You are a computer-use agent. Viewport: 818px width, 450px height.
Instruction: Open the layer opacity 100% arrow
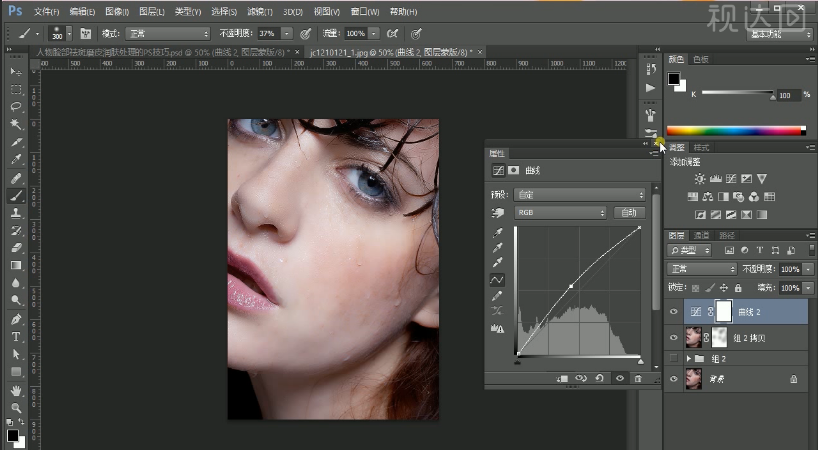click(x=808, y=269)
